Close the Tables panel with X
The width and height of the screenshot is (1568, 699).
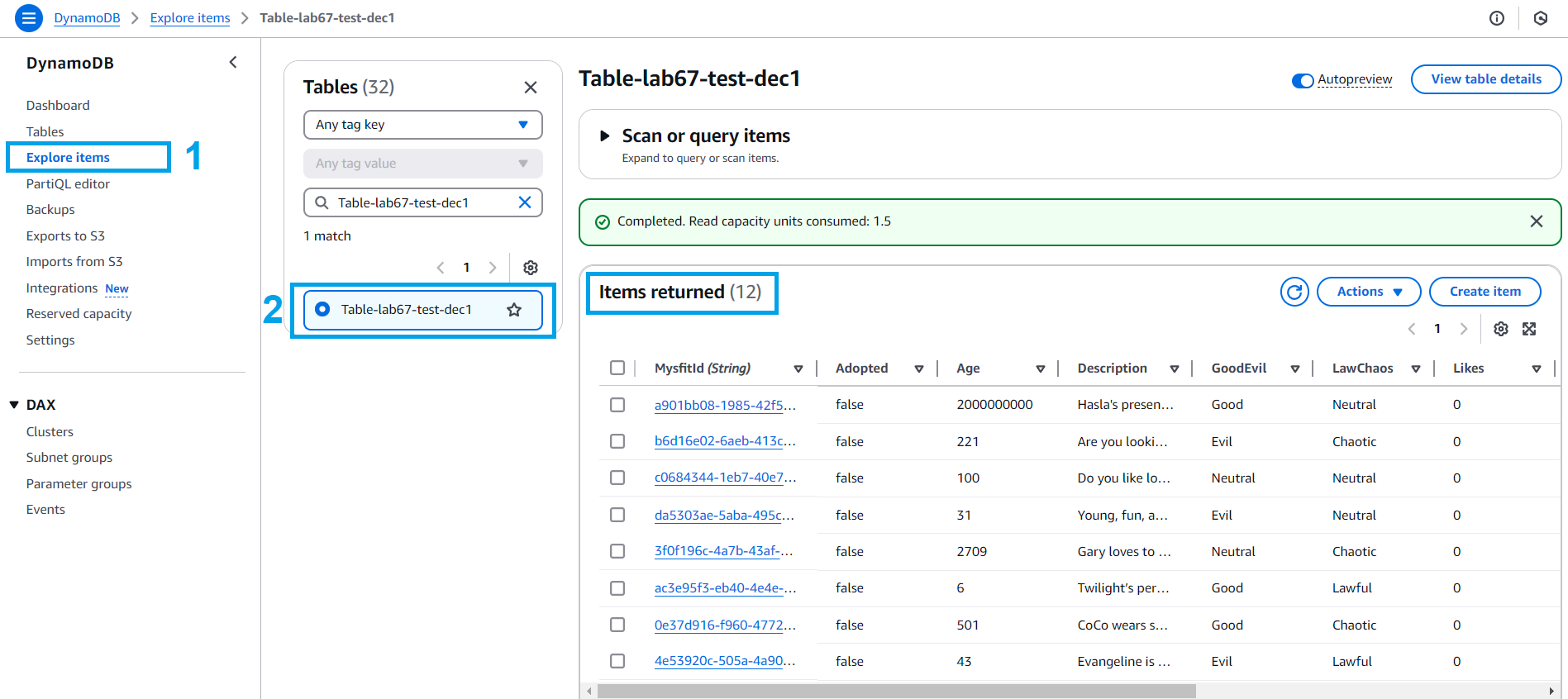coord(531,87)
